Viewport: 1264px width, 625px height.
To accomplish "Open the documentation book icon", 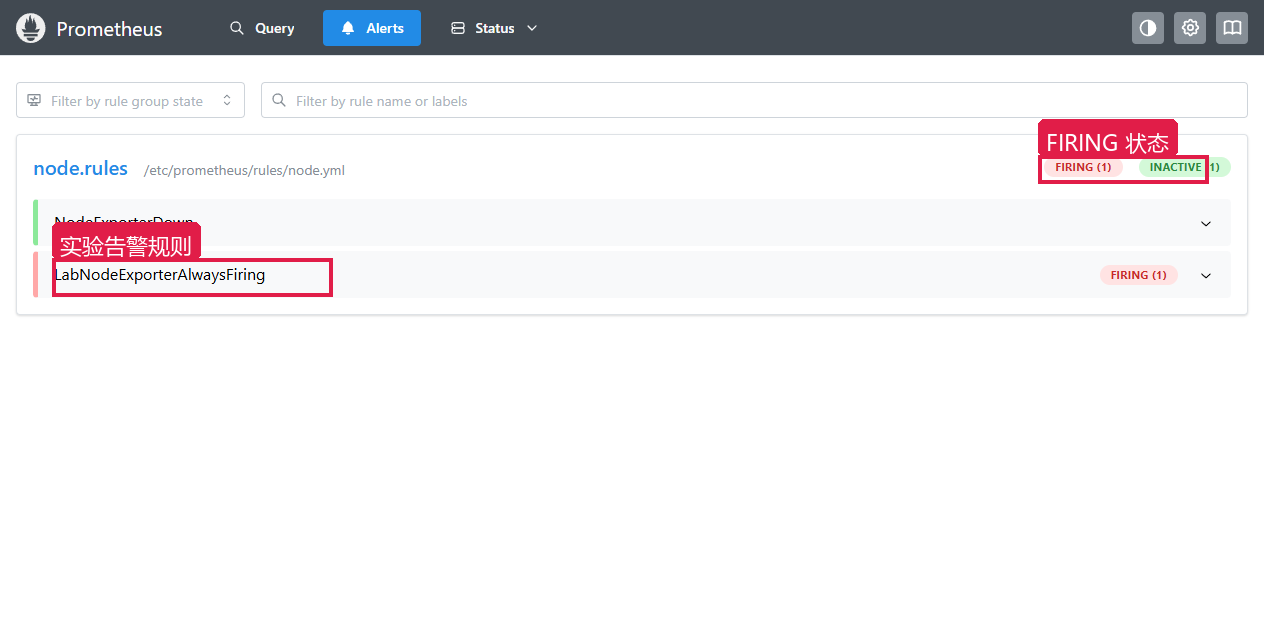I will pyautogui.click(x=1232, y=28).
